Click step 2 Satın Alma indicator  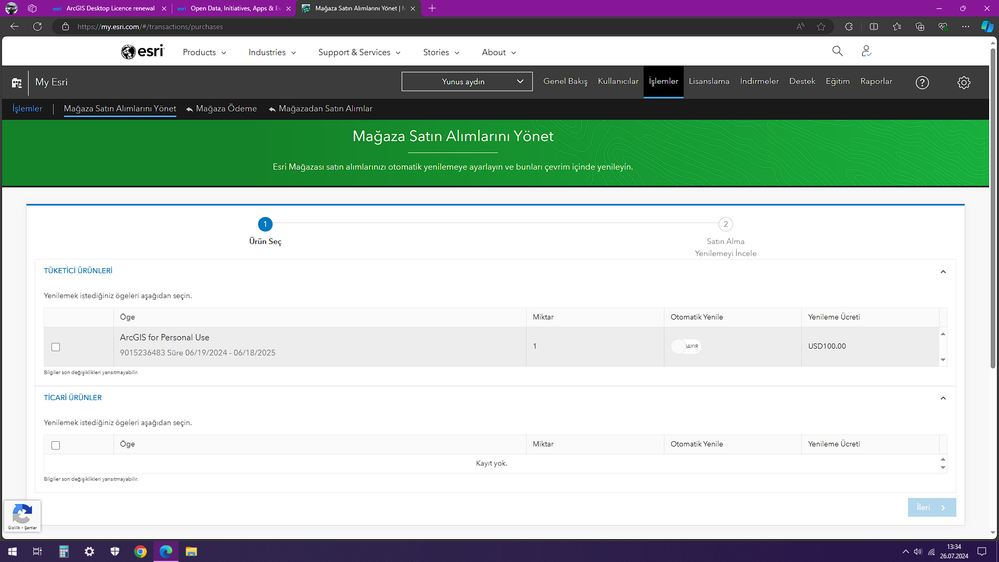[x=725, y=224]
